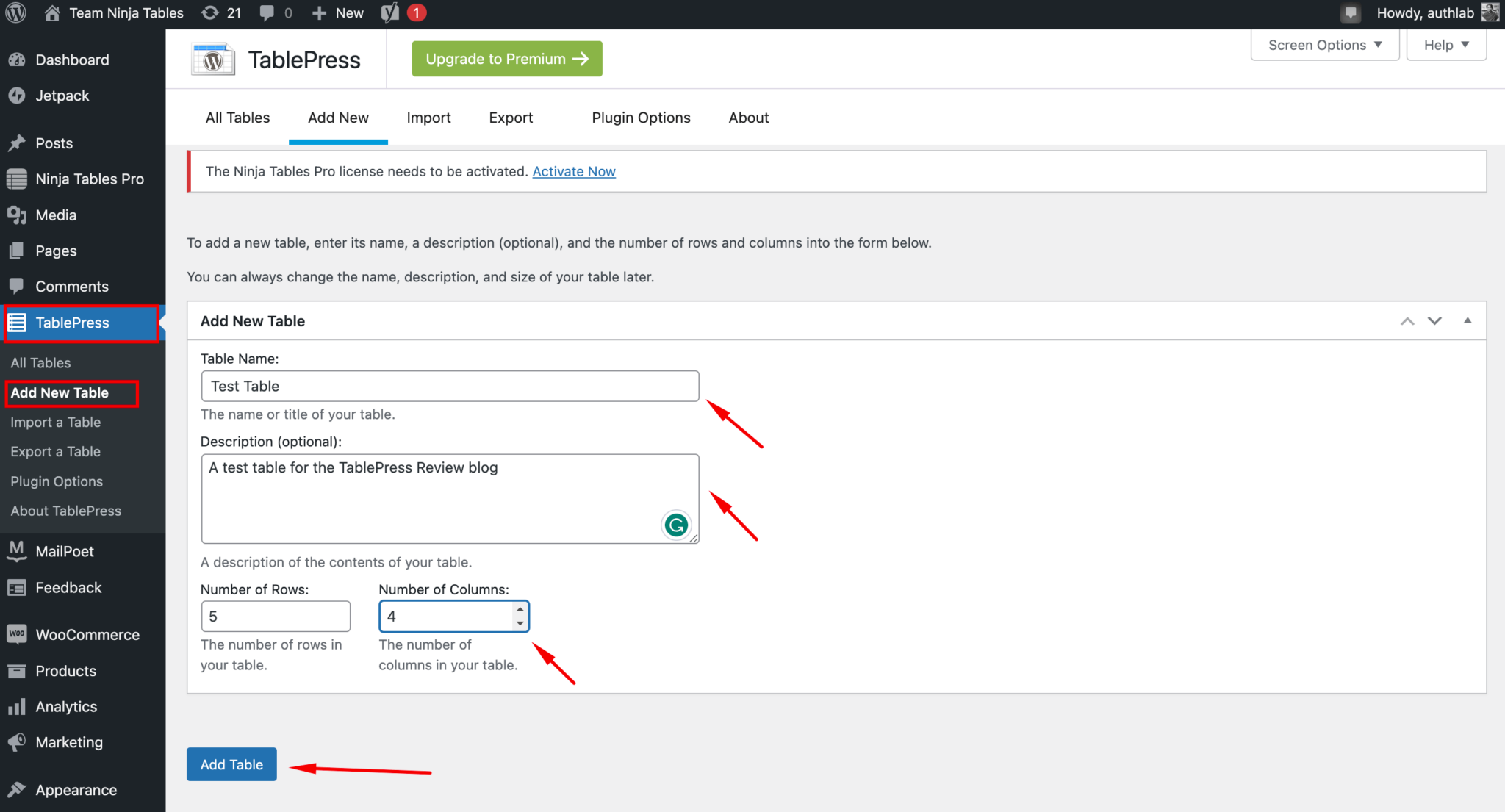Increase the Number of Columns stepper
Screen dimensions: 1505x812
520,609
